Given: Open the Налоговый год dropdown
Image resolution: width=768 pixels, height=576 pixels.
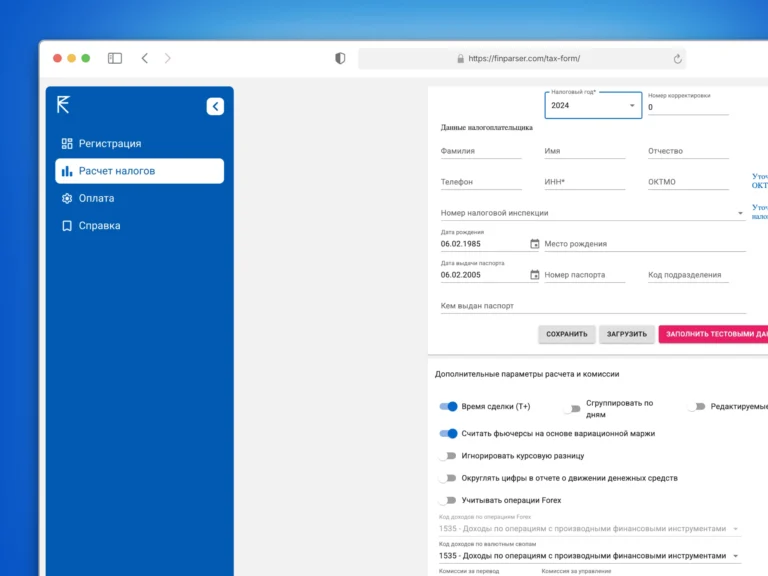Looking at the screenshot, I should (x=593, y=105).
